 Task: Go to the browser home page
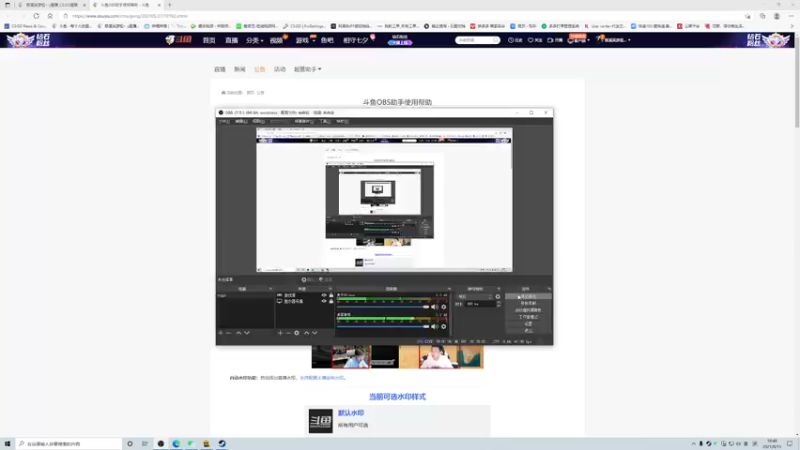(50, 16)
